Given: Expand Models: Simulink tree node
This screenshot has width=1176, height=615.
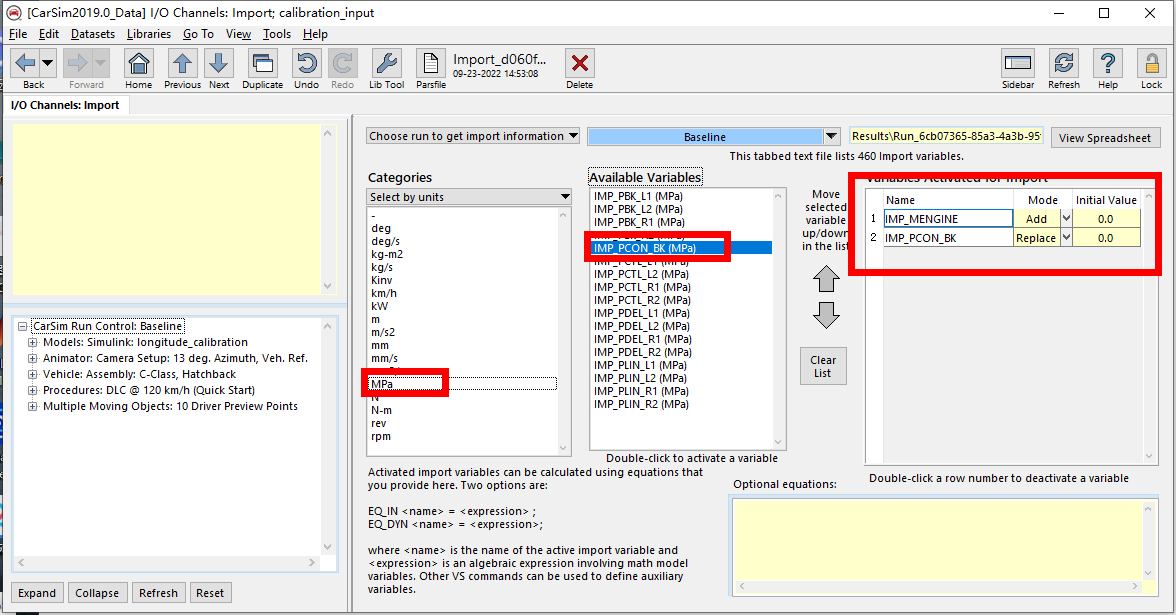Looking at the screenshot, I should [x=32, y=342].
